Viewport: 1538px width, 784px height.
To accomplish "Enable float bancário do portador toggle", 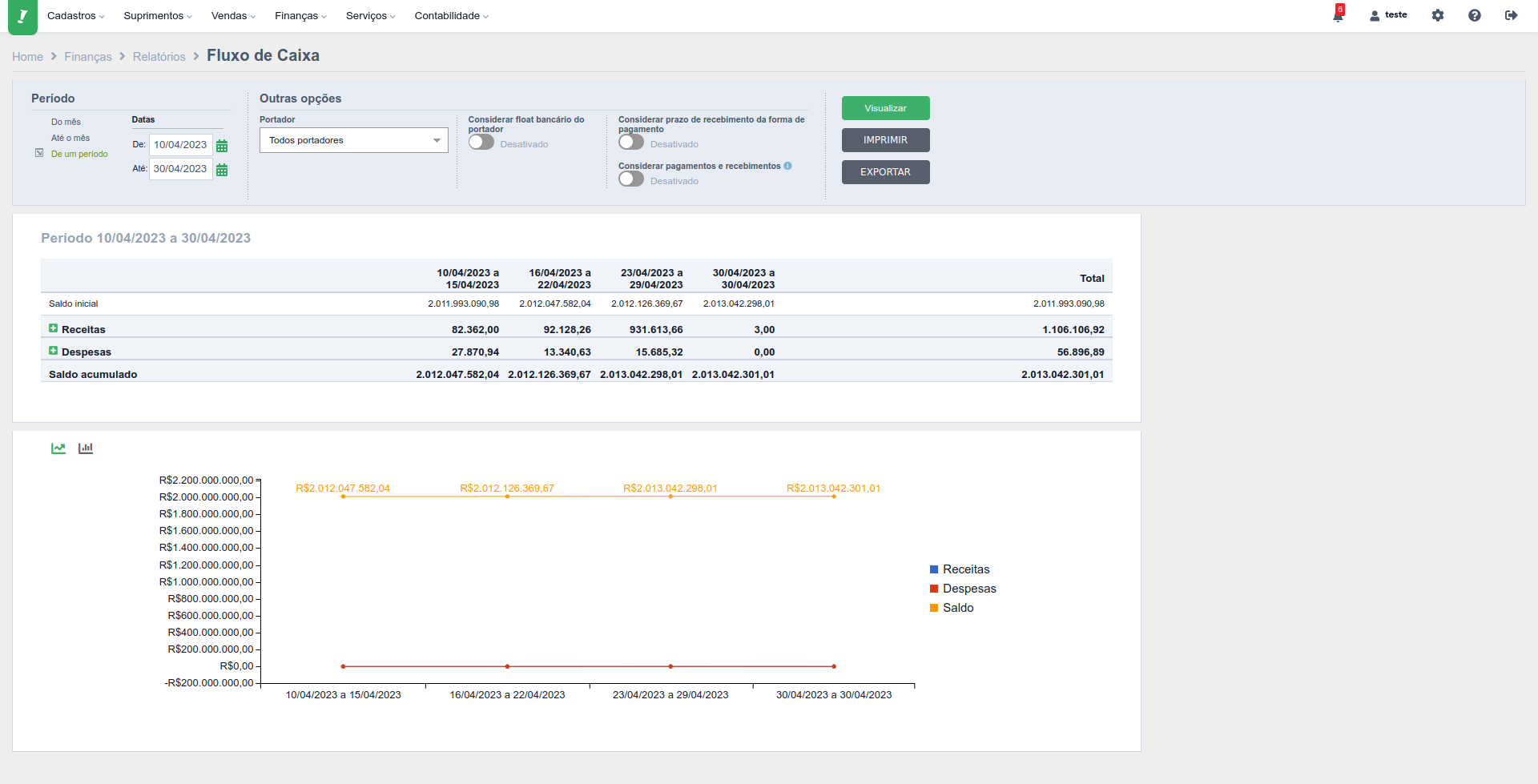I will click(x=481, y=143).
